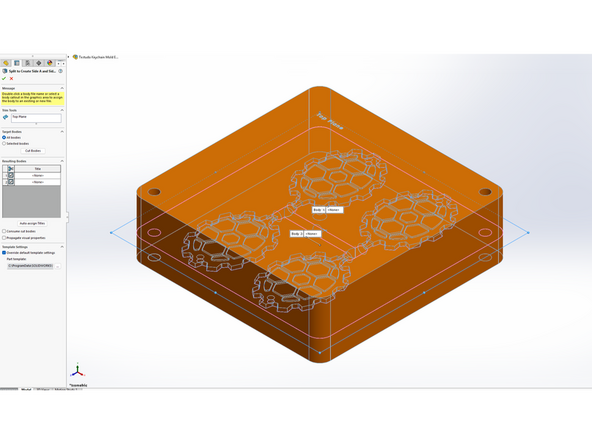Screen dimensions: 592x444
Task: Click the scissors icon in table header
Action: (11, 169)
